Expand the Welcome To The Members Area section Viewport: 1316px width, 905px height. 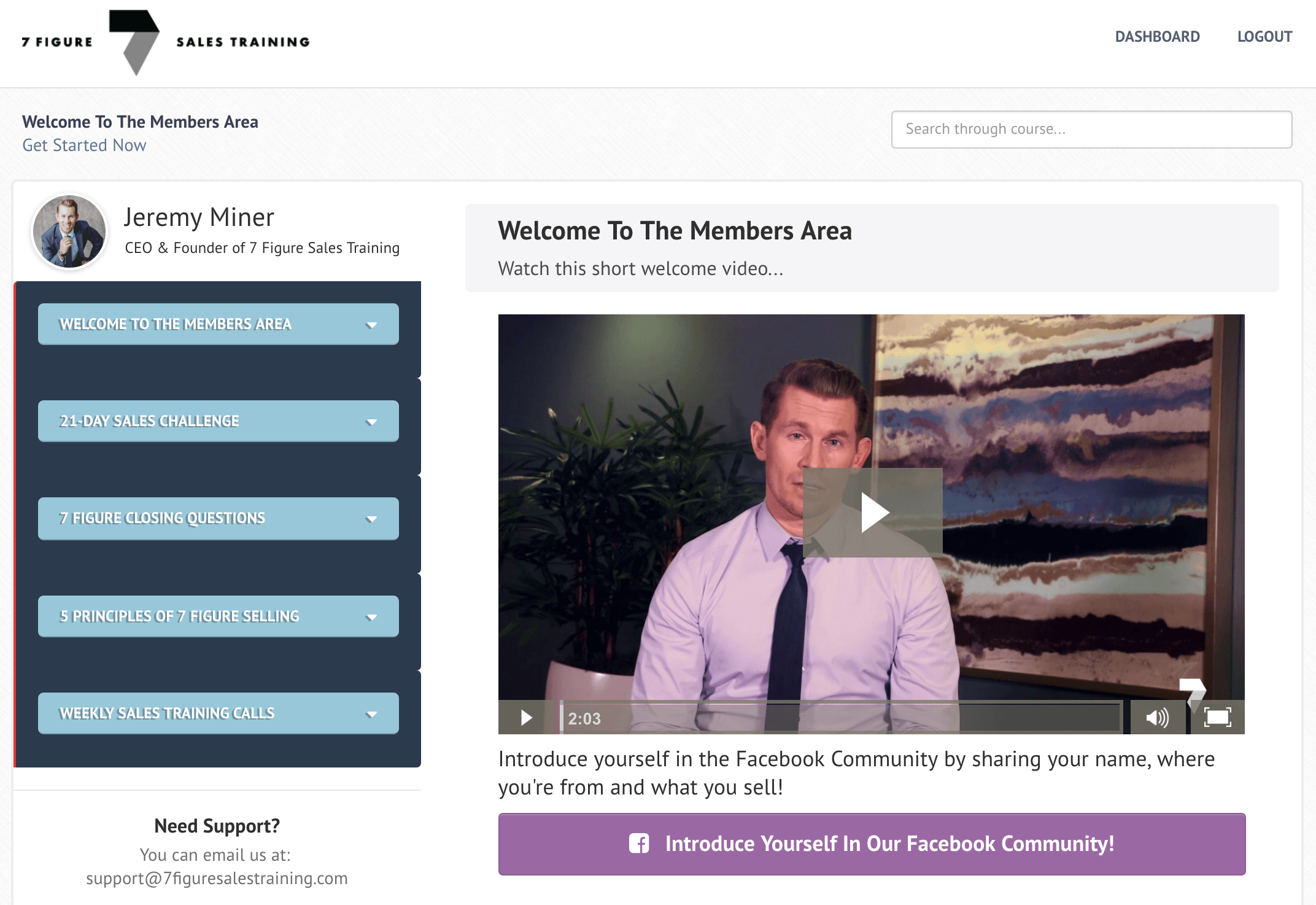pyautogui.click(x=219, y=324)
